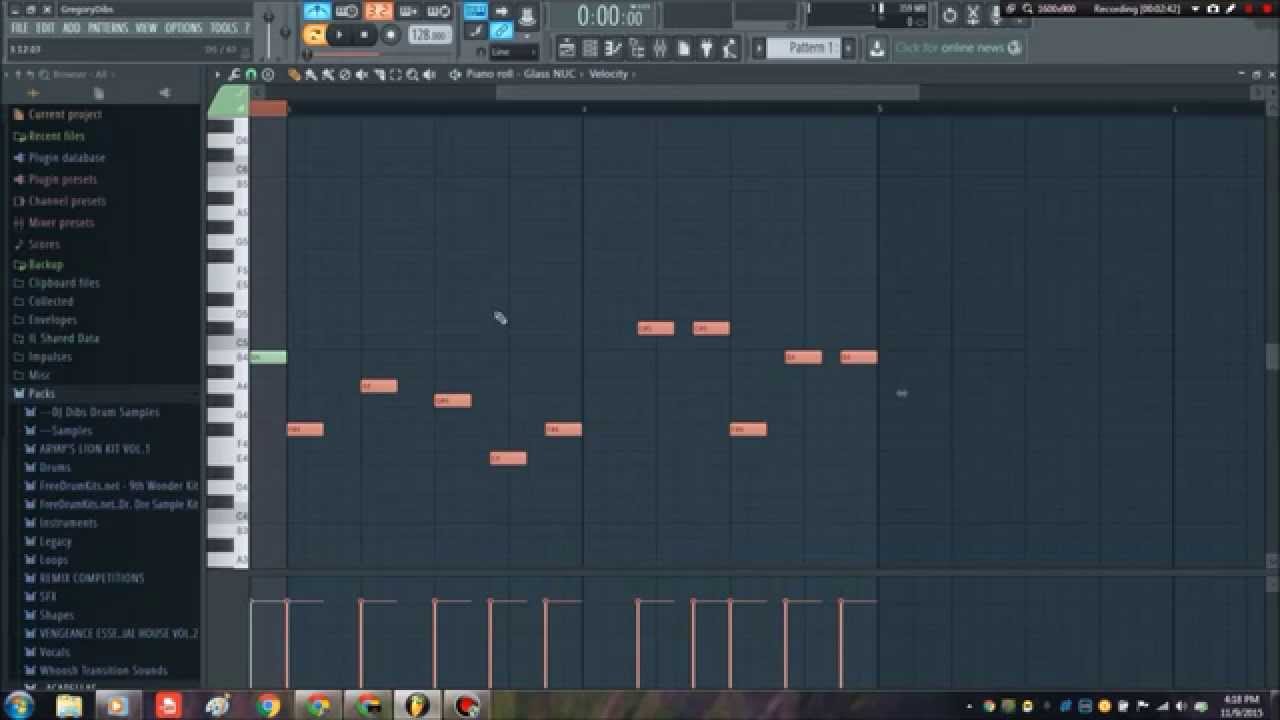Click the tempo 128.000 field

[430, 35]
